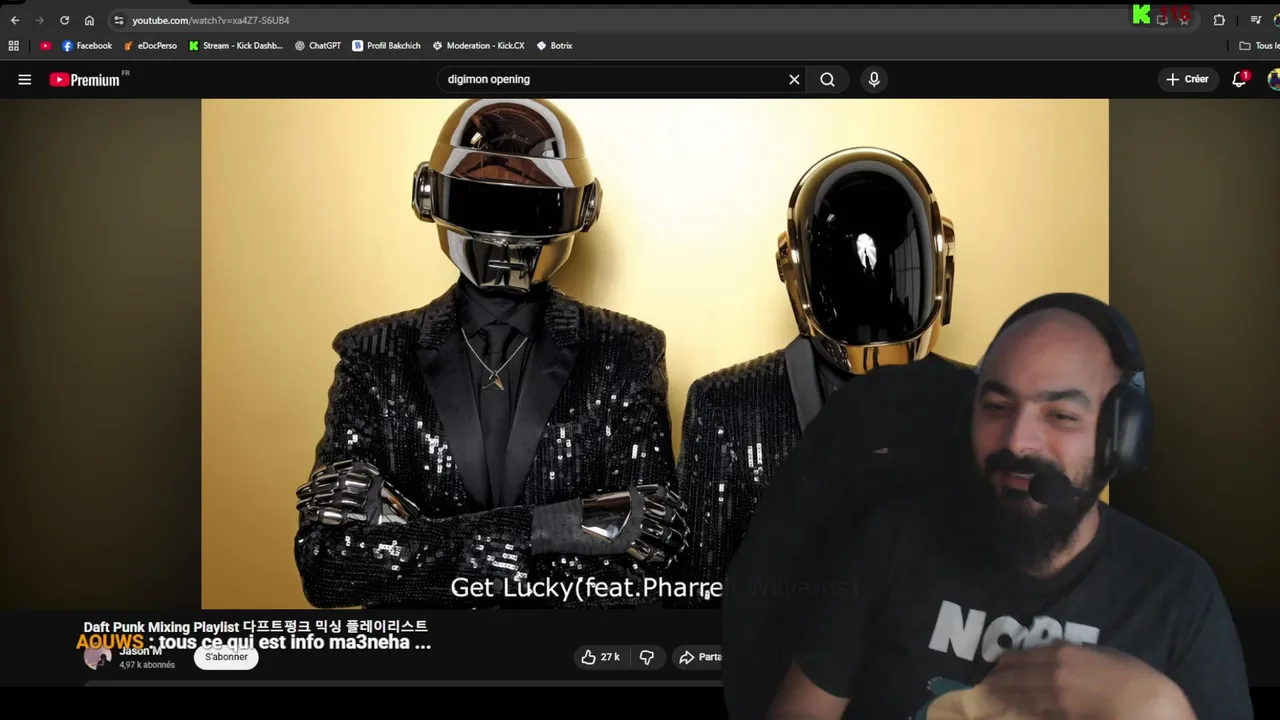Open YouTube notifications bell
Image resolution: width=1280 pixels, height=720 pixels.
pyautogui.click(x=1240, y=80)
